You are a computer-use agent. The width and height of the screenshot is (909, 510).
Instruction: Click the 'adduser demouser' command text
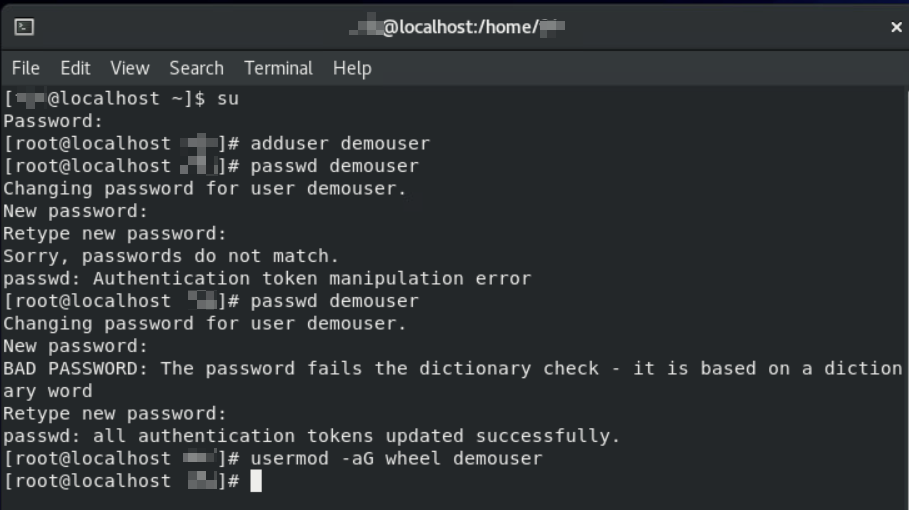[x=340, y=143]
